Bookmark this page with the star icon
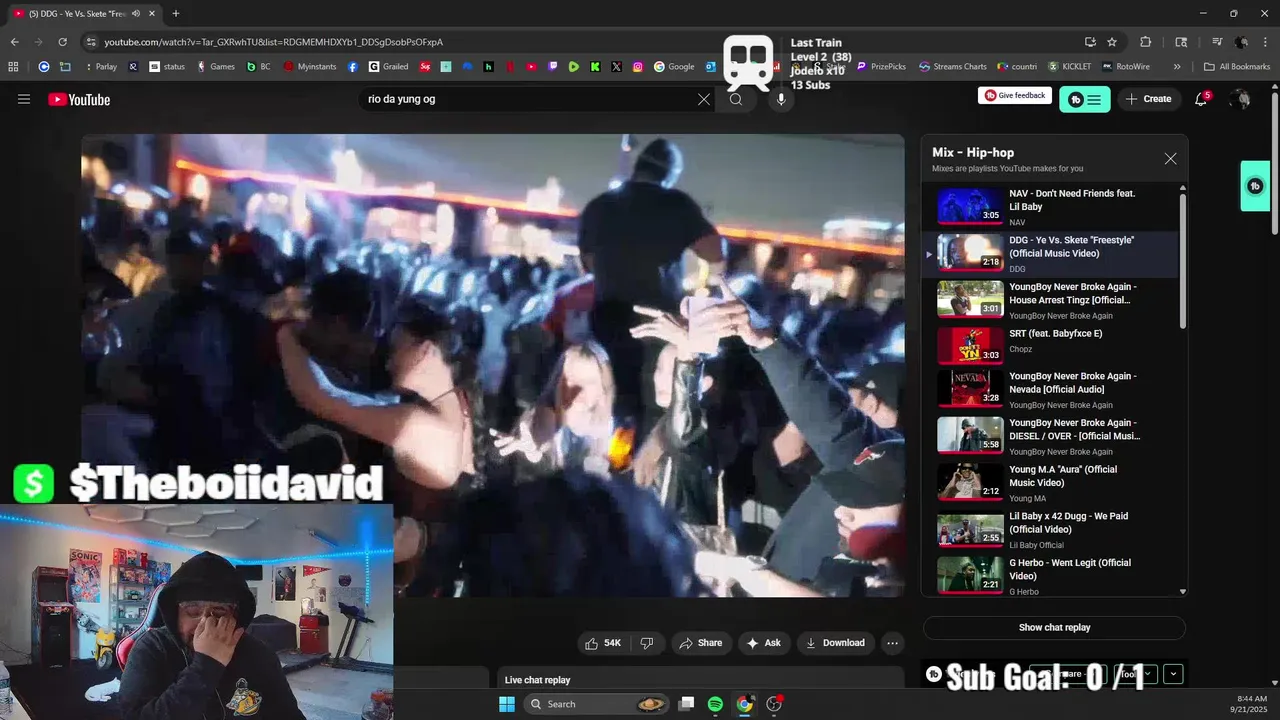The height and width of the screenshot is (720, 1280). (x=1112, y=42)
